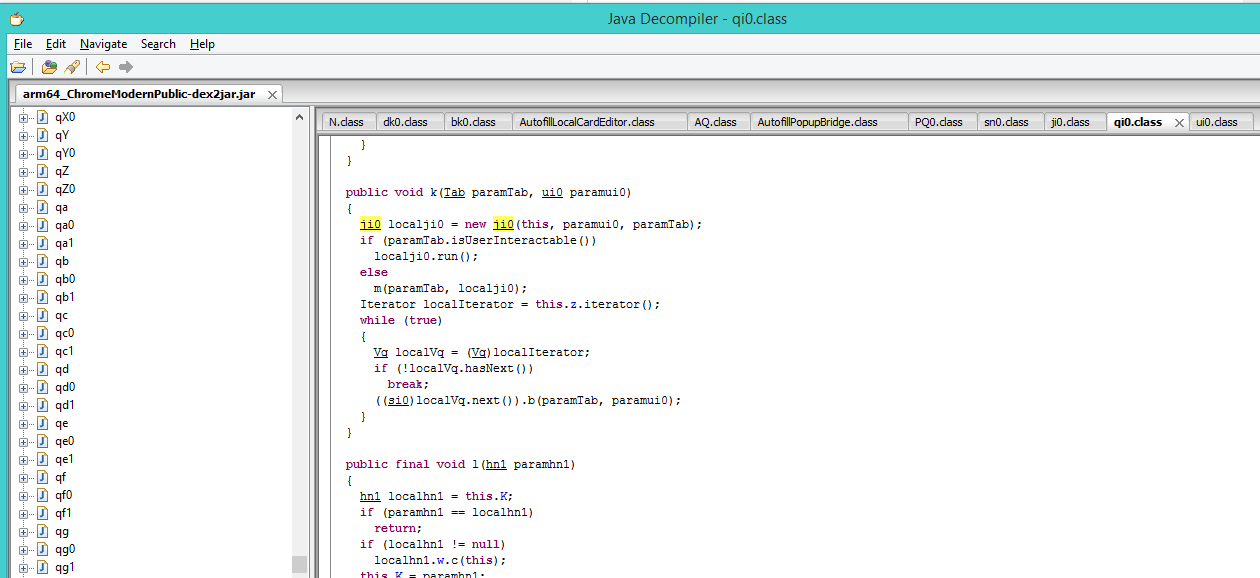Follow the highlighted ji0 type link

point(370,224)
